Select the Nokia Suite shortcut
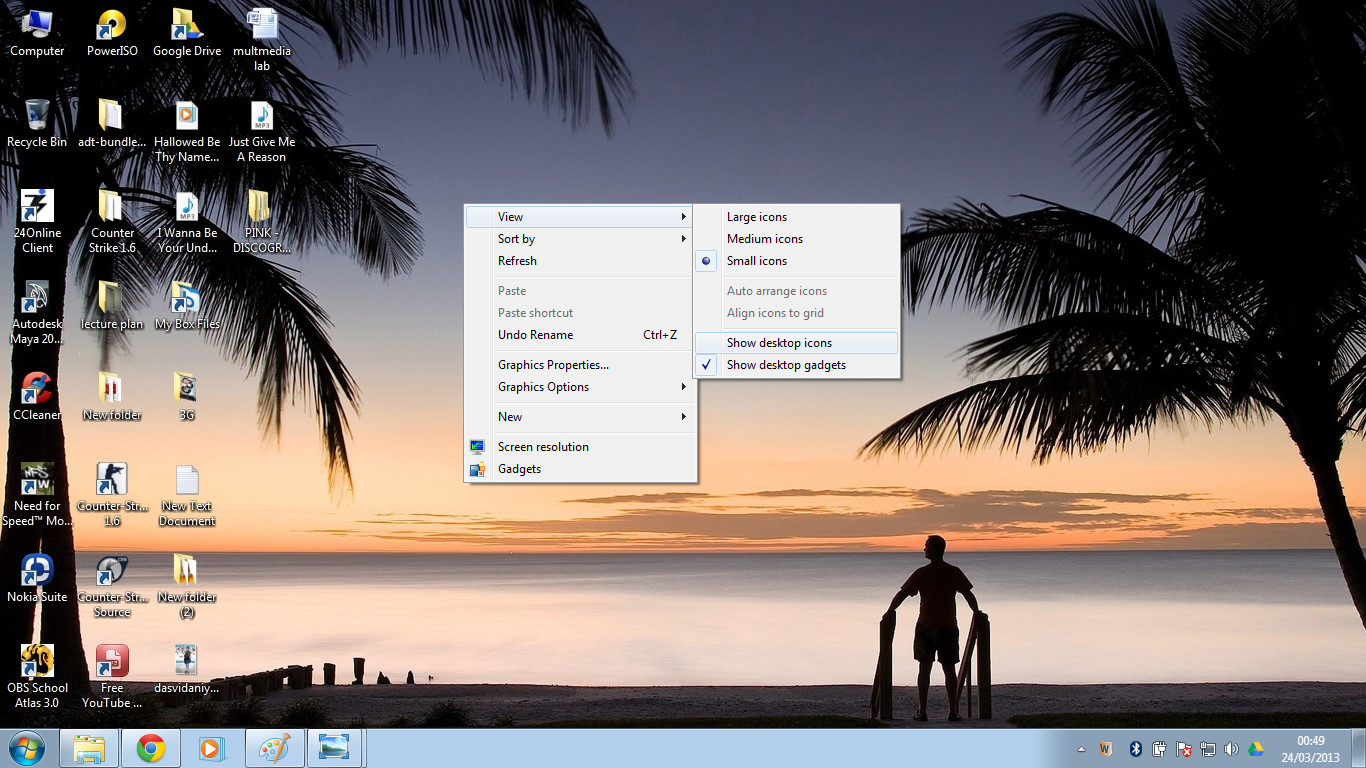Viewport: 1366px width, 768px height. coord(37,579)
